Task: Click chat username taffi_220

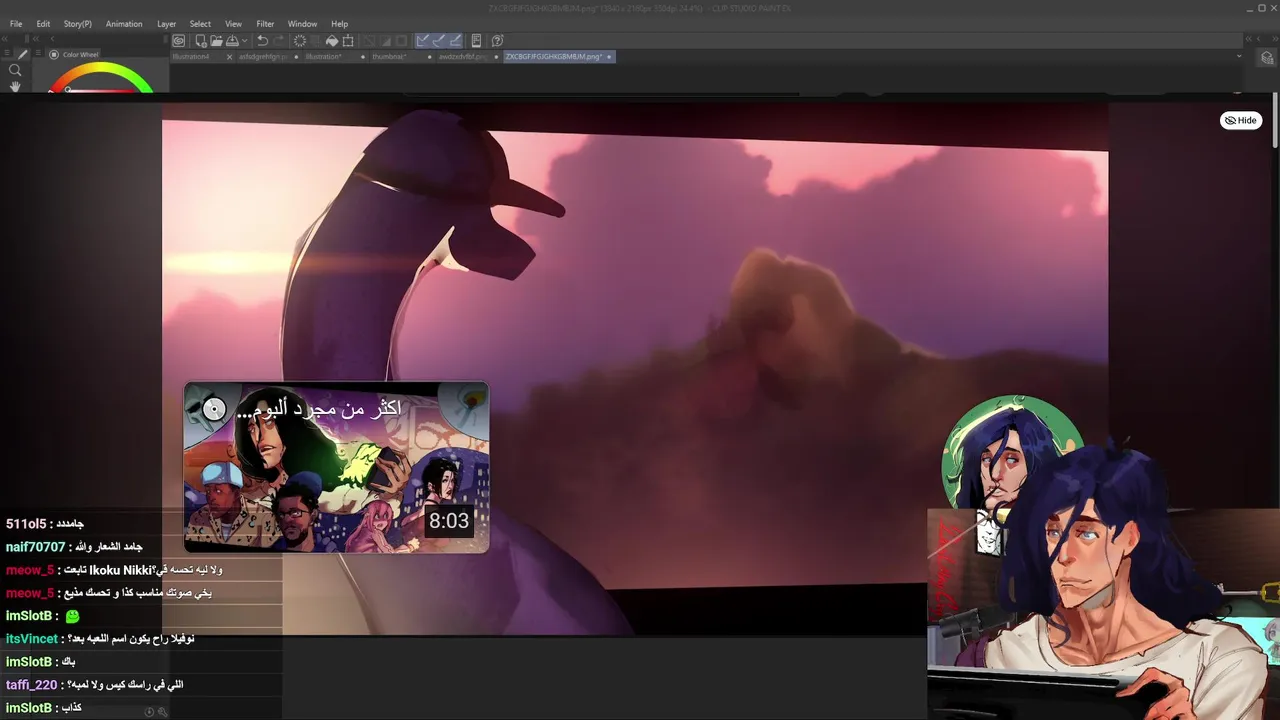Action: (31, 685)
